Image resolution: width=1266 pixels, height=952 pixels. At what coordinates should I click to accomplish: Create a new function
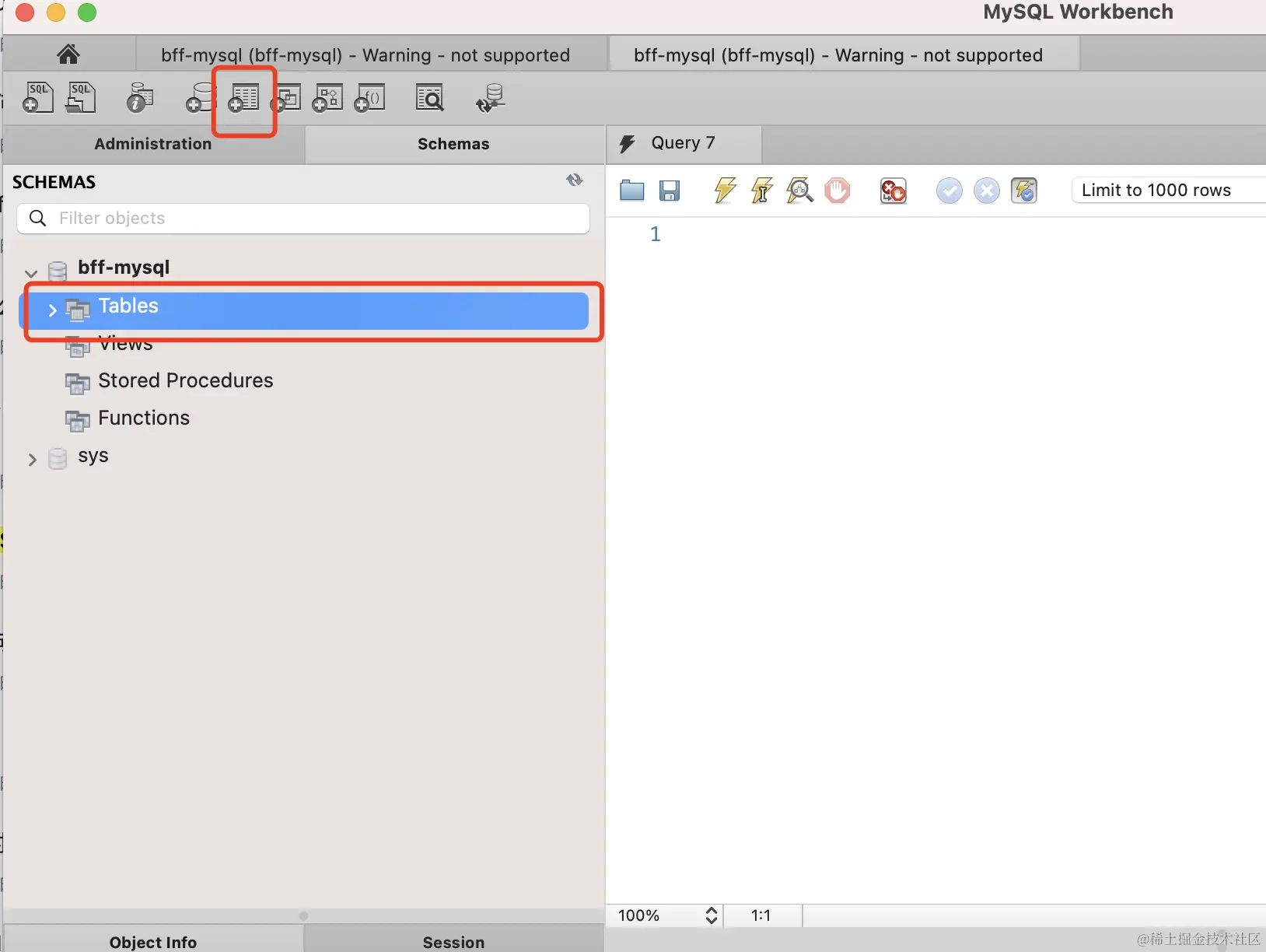point(369,98)
